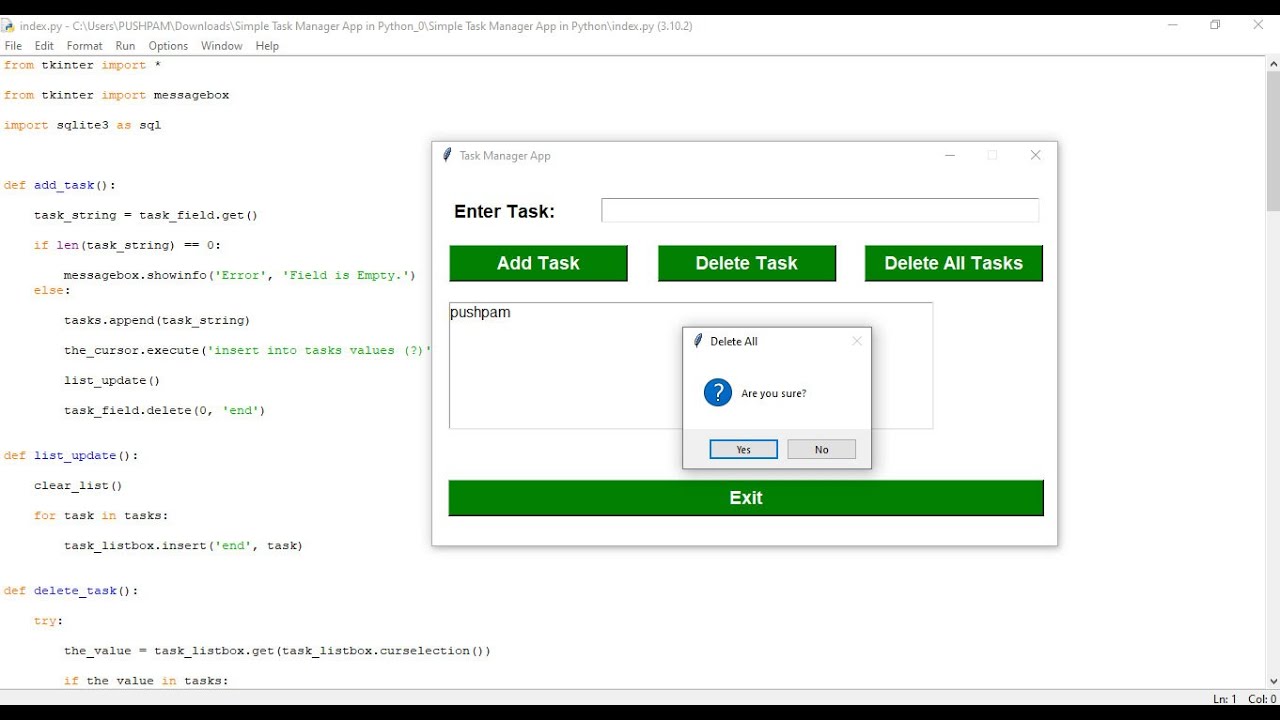
Task: Restore down the IDLE editor window
Action: coord(1215,25)
